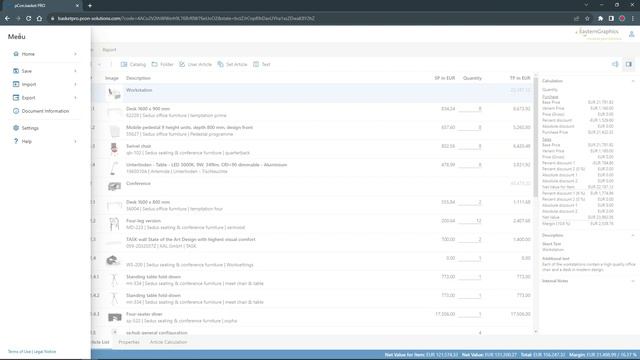Click the Four-seater diner sofa thumbnail
Screen dimensions: 640x360
(x=114, y=317)
